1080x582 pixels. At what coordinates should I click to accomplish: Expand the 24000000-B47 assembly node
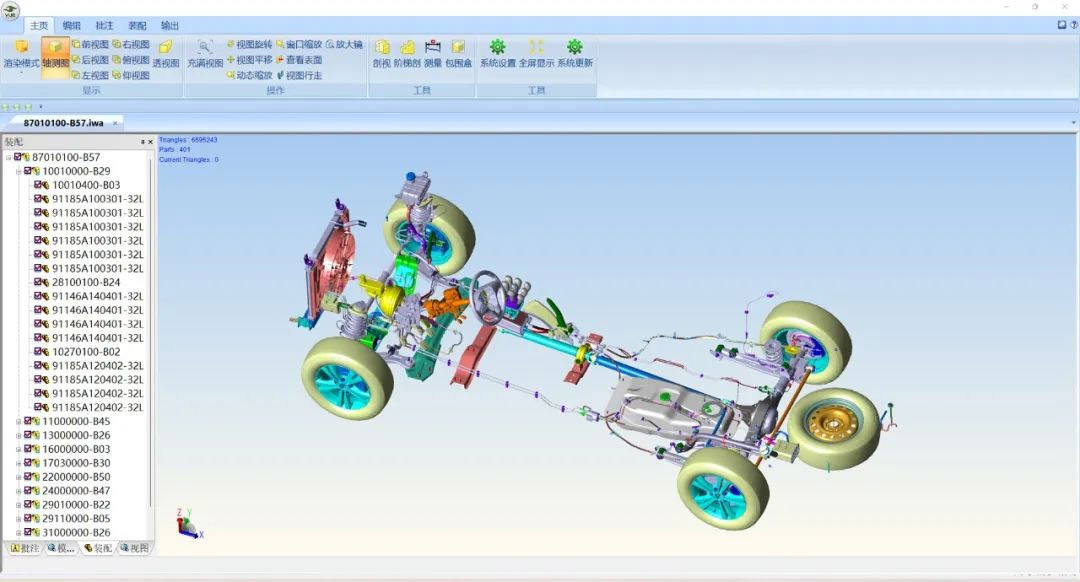click(18, 491)
